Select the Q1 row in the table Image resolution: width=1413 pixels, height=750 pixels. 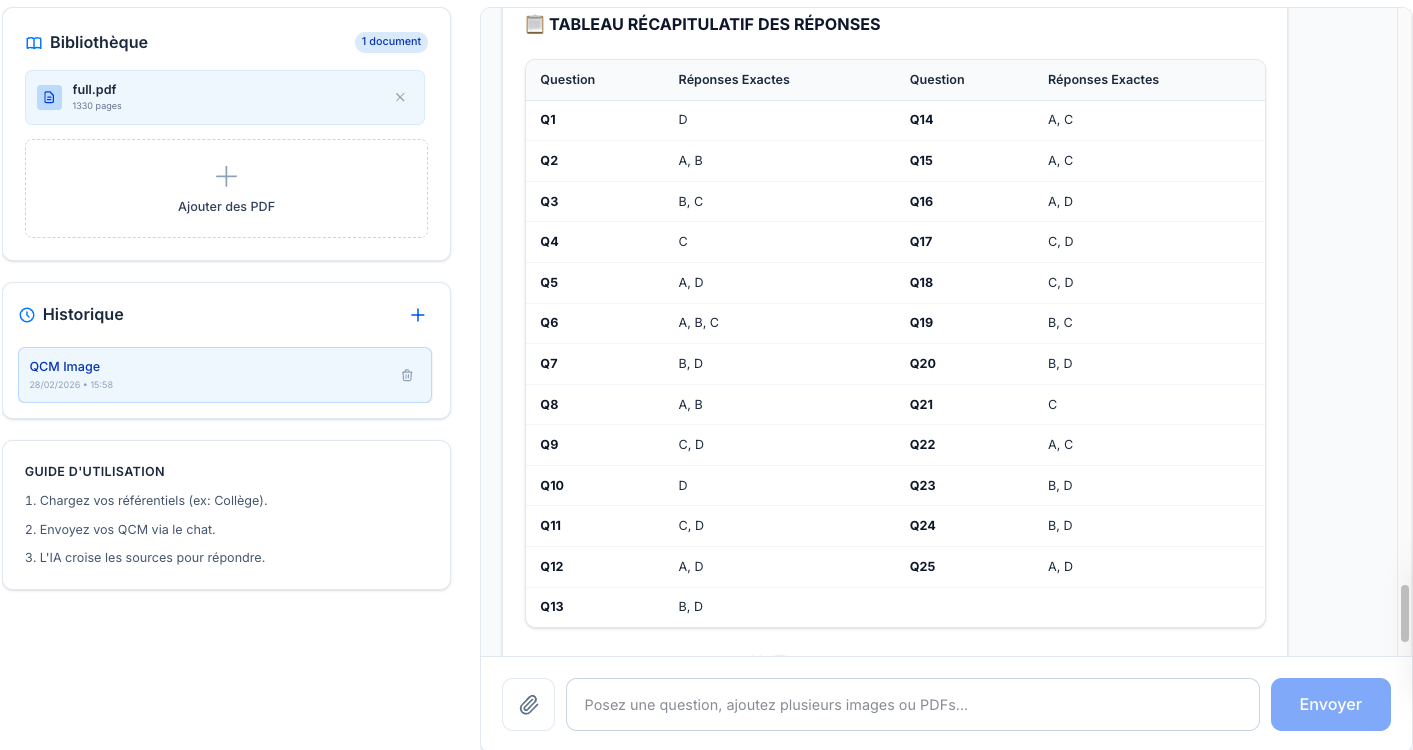click(x=548, y=120)
